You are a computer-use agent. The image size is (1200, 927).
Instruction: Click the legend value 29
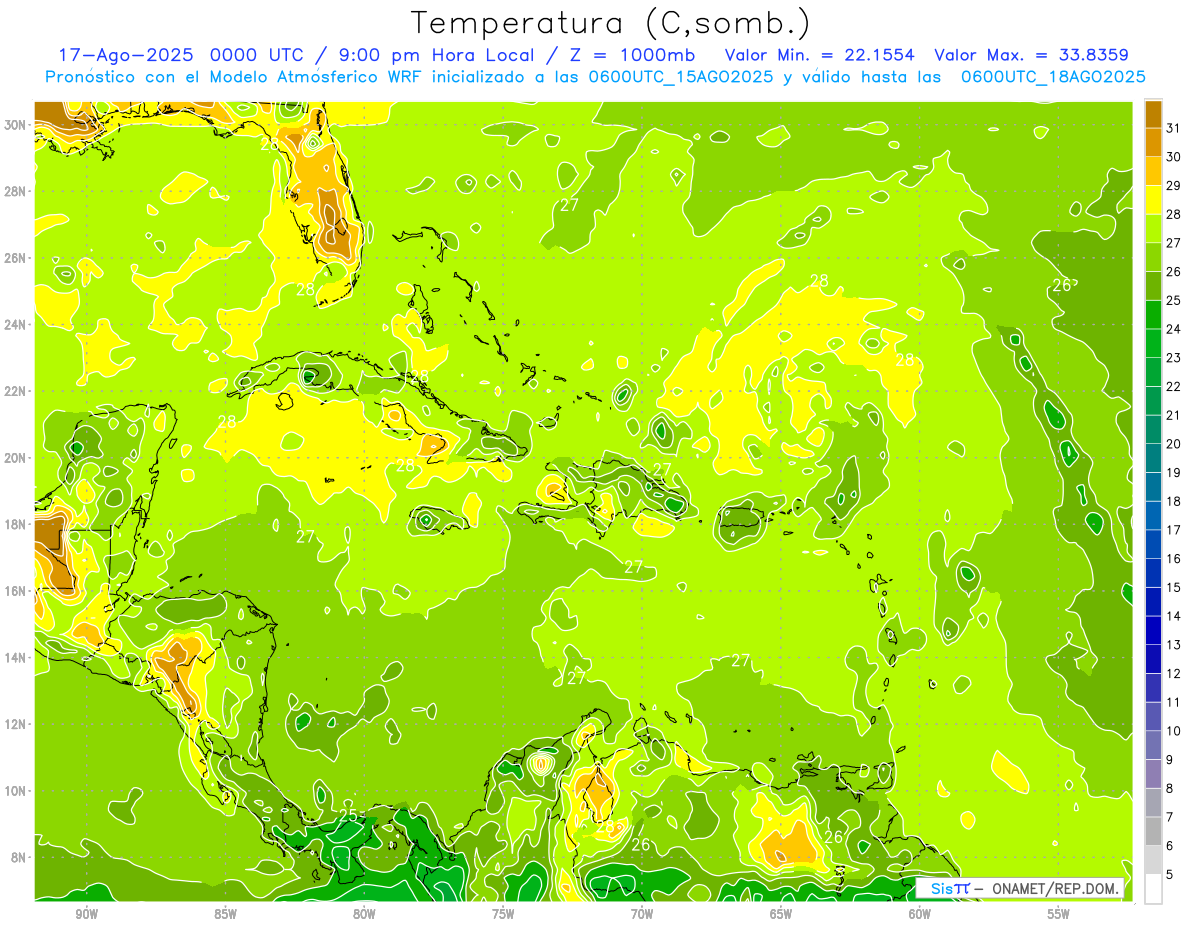[1173, 185]
